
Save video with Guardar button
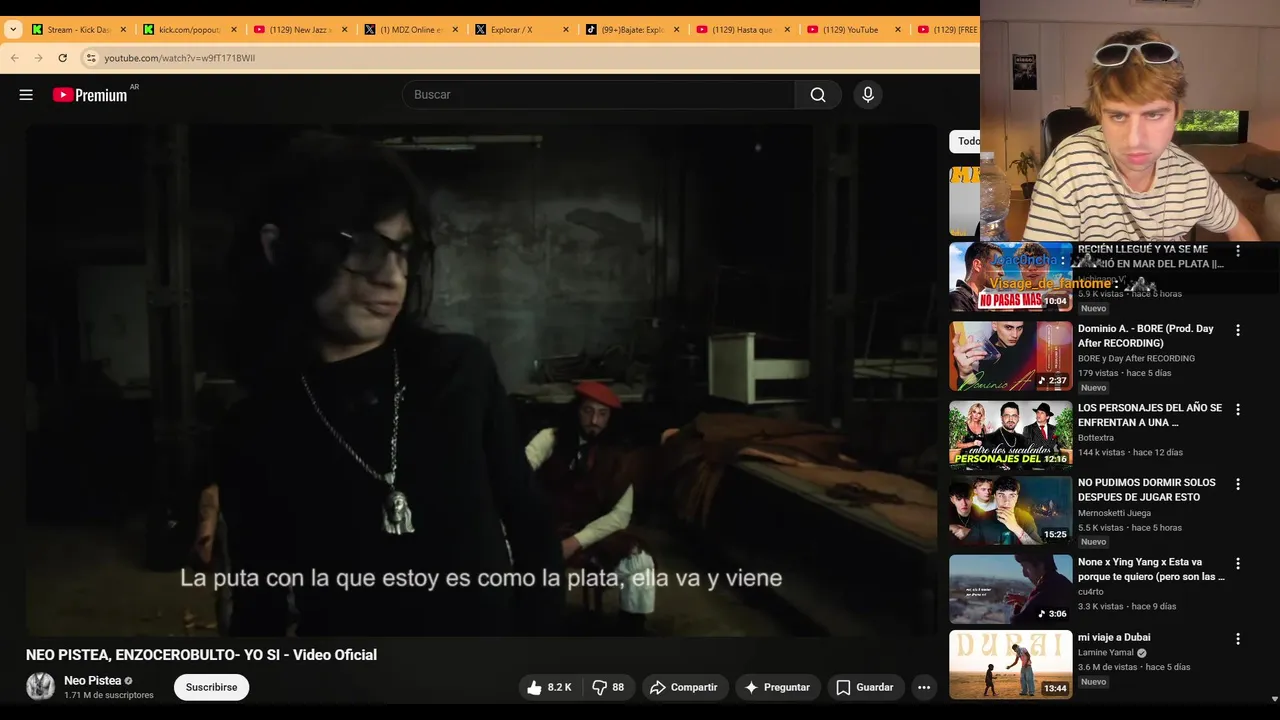coord(865,687)
